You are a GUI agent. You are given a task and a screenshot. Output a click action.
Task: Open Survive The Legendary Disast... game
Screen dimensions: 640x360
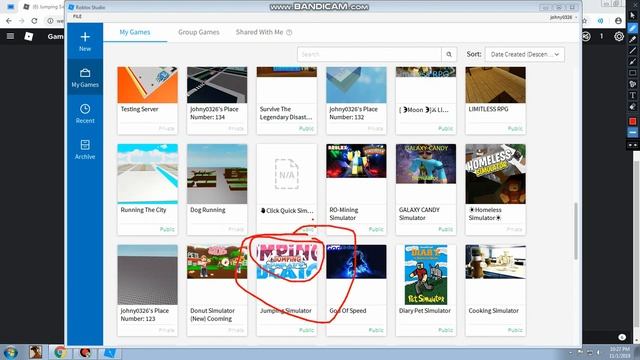(287, 100)
